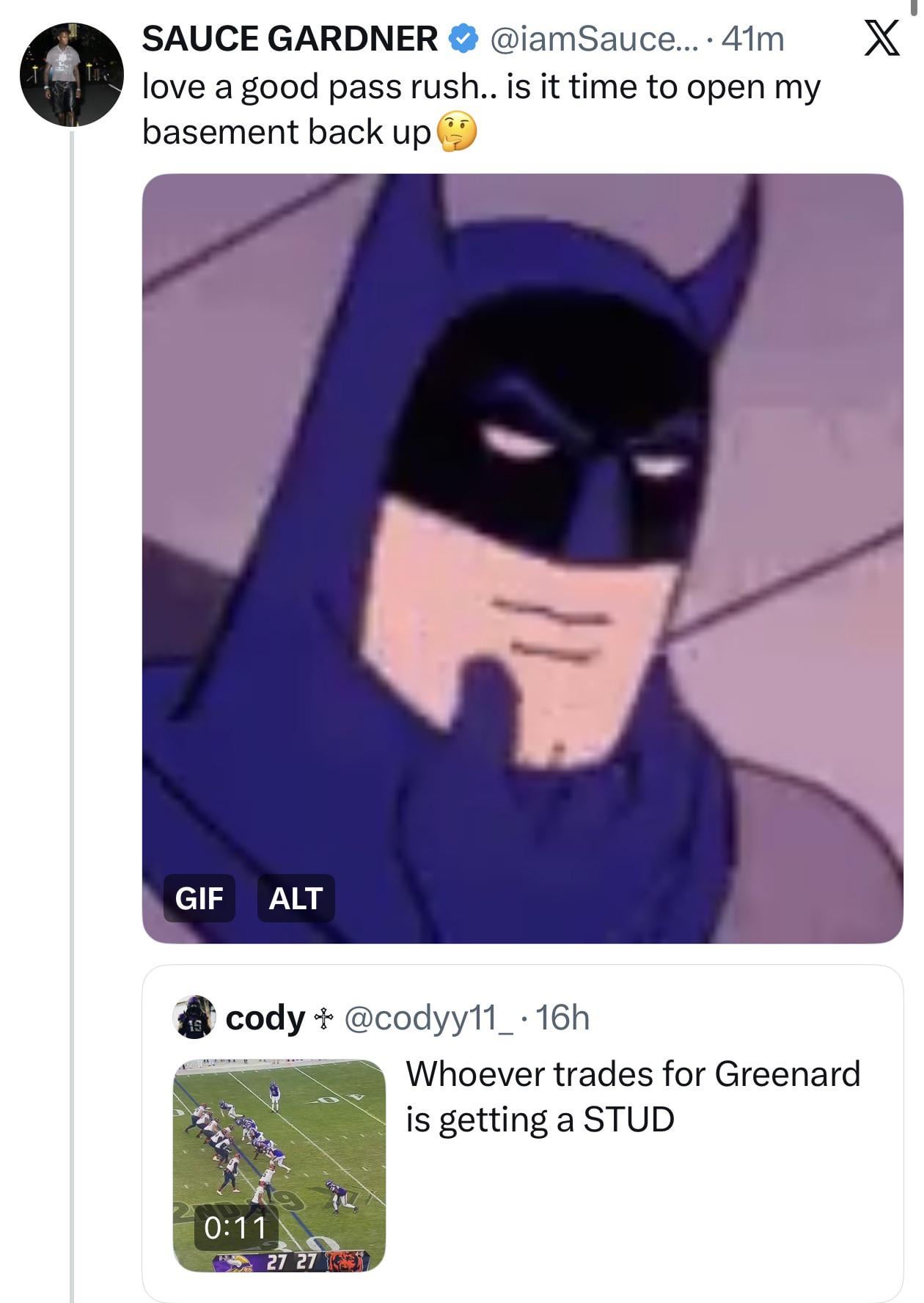Viewport: 924px width, 1303px height.
Task: Click the tweet text about pass rush
Action: coord(481,109)
